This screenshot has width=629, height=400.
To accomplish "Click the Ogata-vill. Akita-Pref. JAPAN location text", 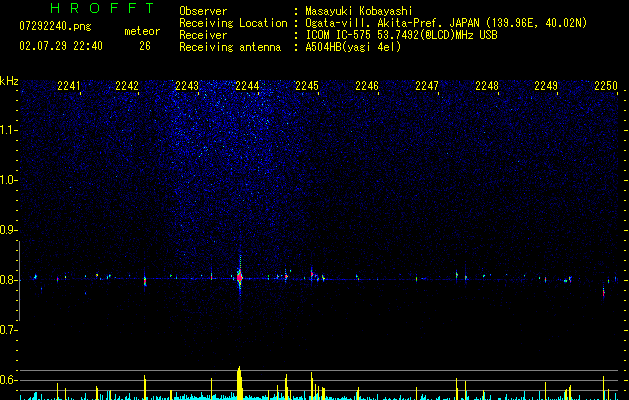I will (x=446, y=23).
